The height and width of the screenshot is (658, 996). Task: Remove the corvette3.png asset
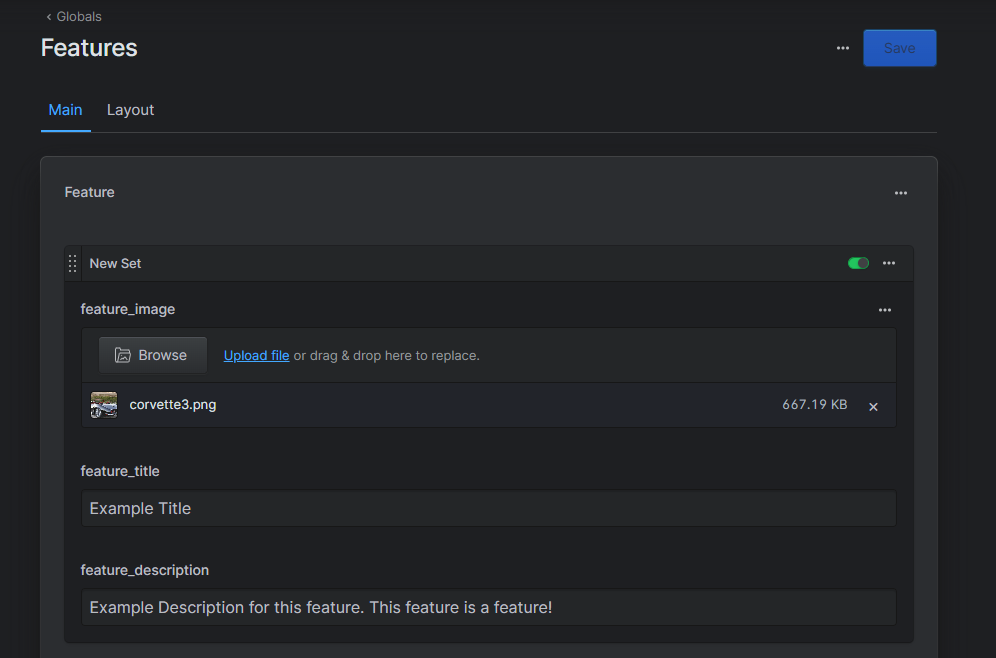point(873,406)
